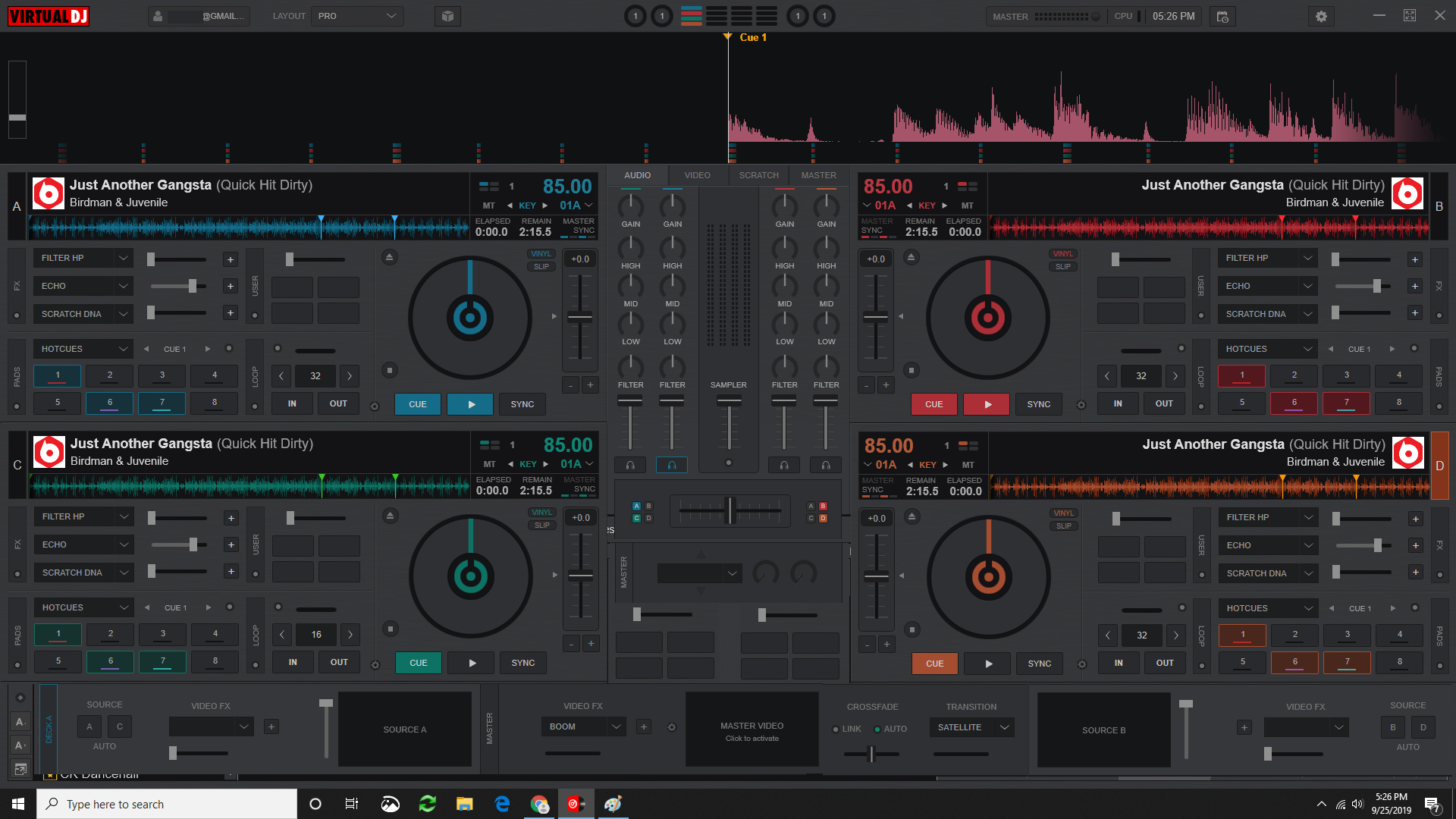Image resolution: width=1456 pixels, height=819 pixels.
Task: Click the video FX settings gear beside BOOM
Action: click(x=671, y=727)
